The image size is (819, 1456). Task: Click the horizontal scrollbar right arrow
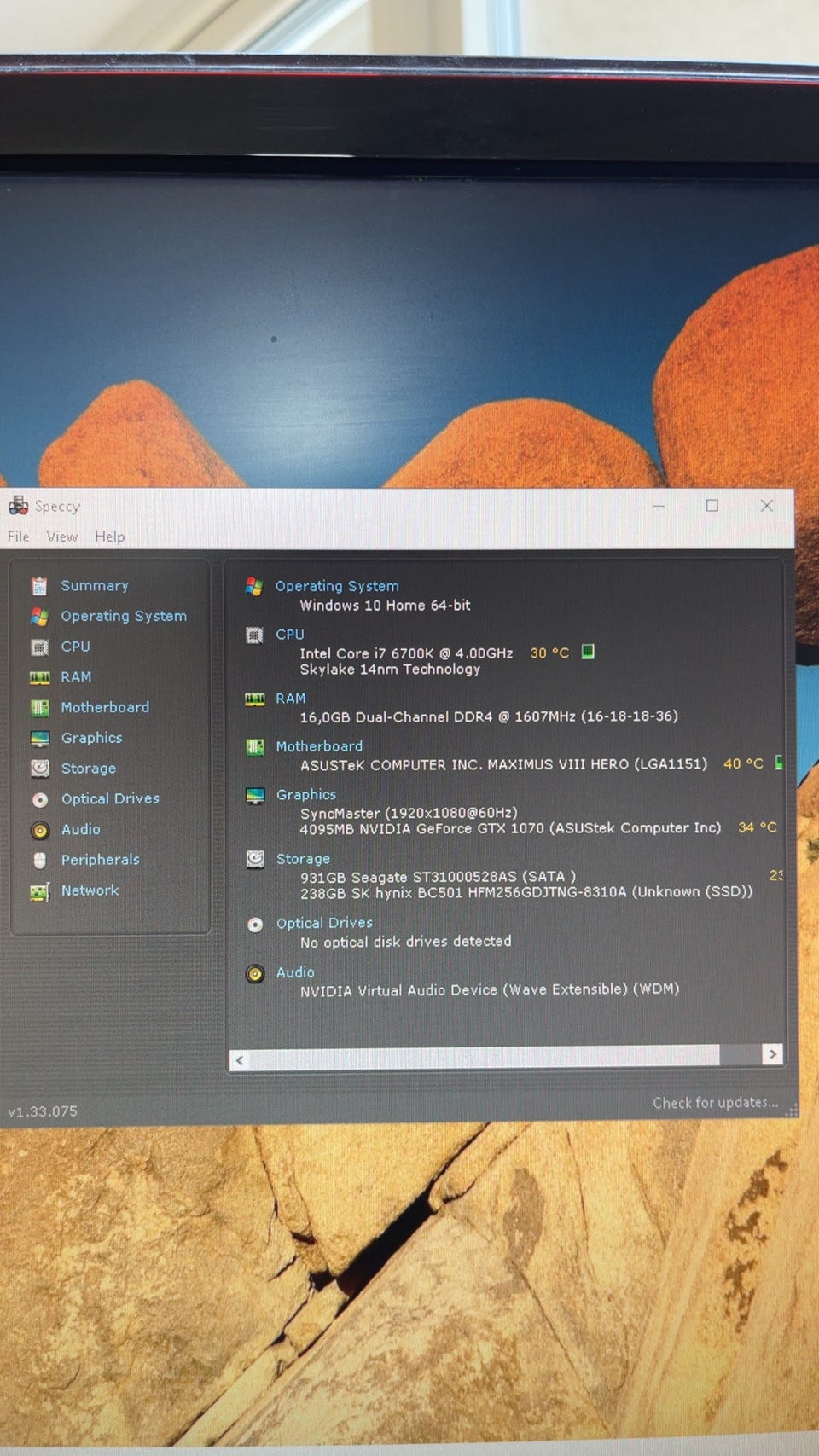tap(773, 1054)
